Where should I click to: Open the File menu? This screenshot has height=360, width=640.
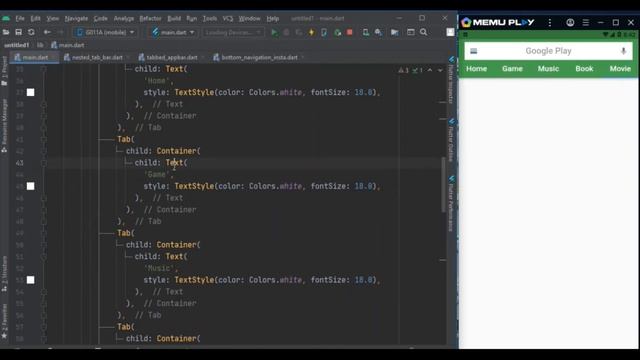(20, 18)
